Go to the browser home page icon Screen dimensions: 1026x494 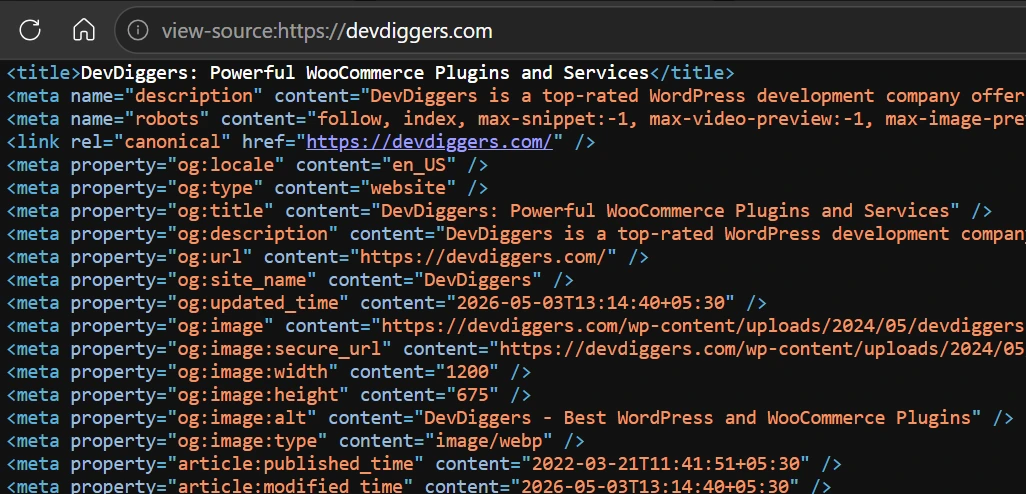(x=84, y=30)
